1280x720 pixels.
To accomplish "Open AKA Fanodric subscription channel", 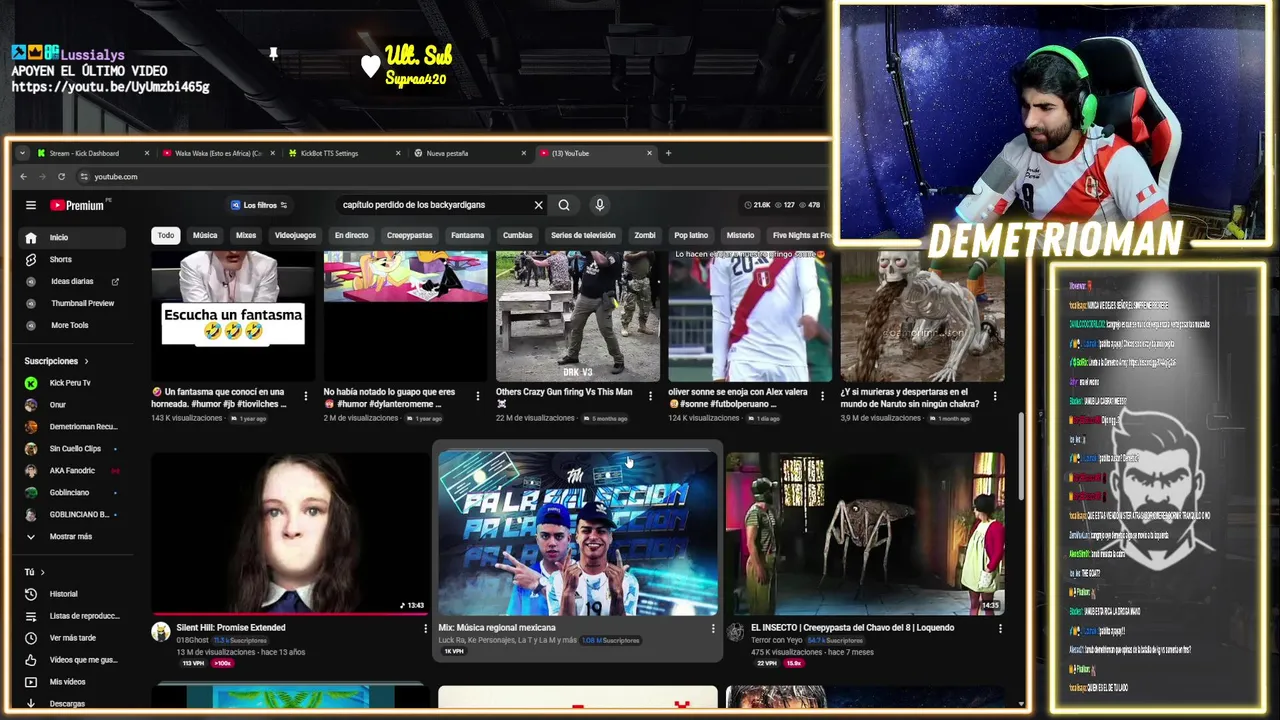I will pos(70,471).
